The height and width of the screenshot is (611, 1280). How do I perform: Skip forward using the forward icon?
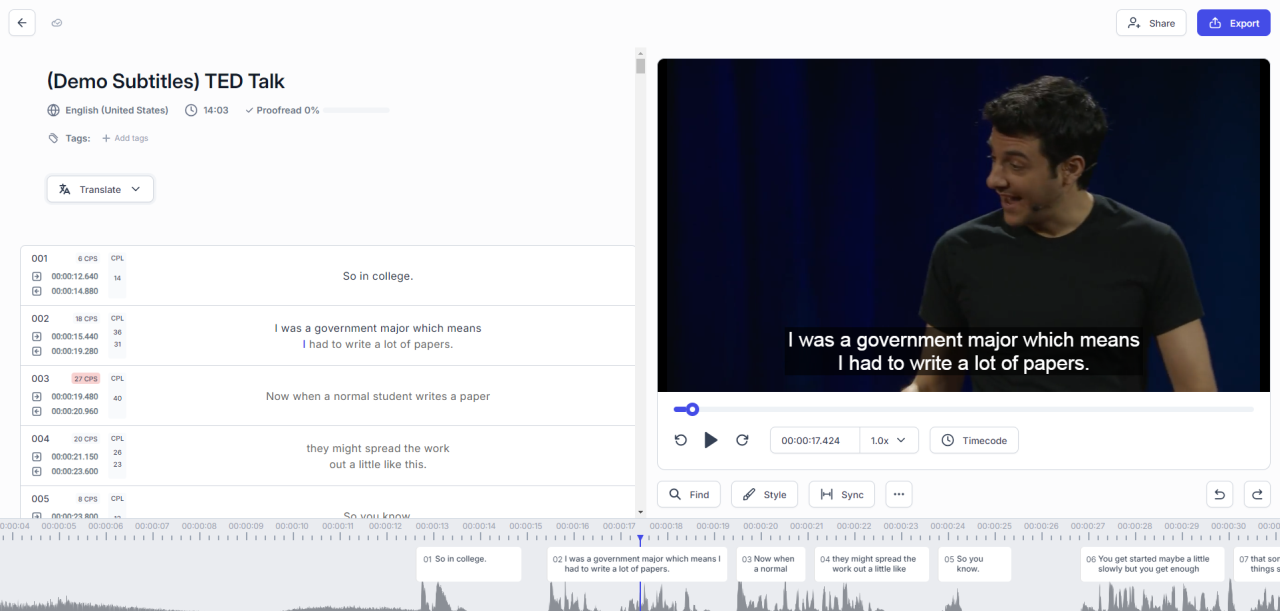pyautogui.click(x=742, y=440)
